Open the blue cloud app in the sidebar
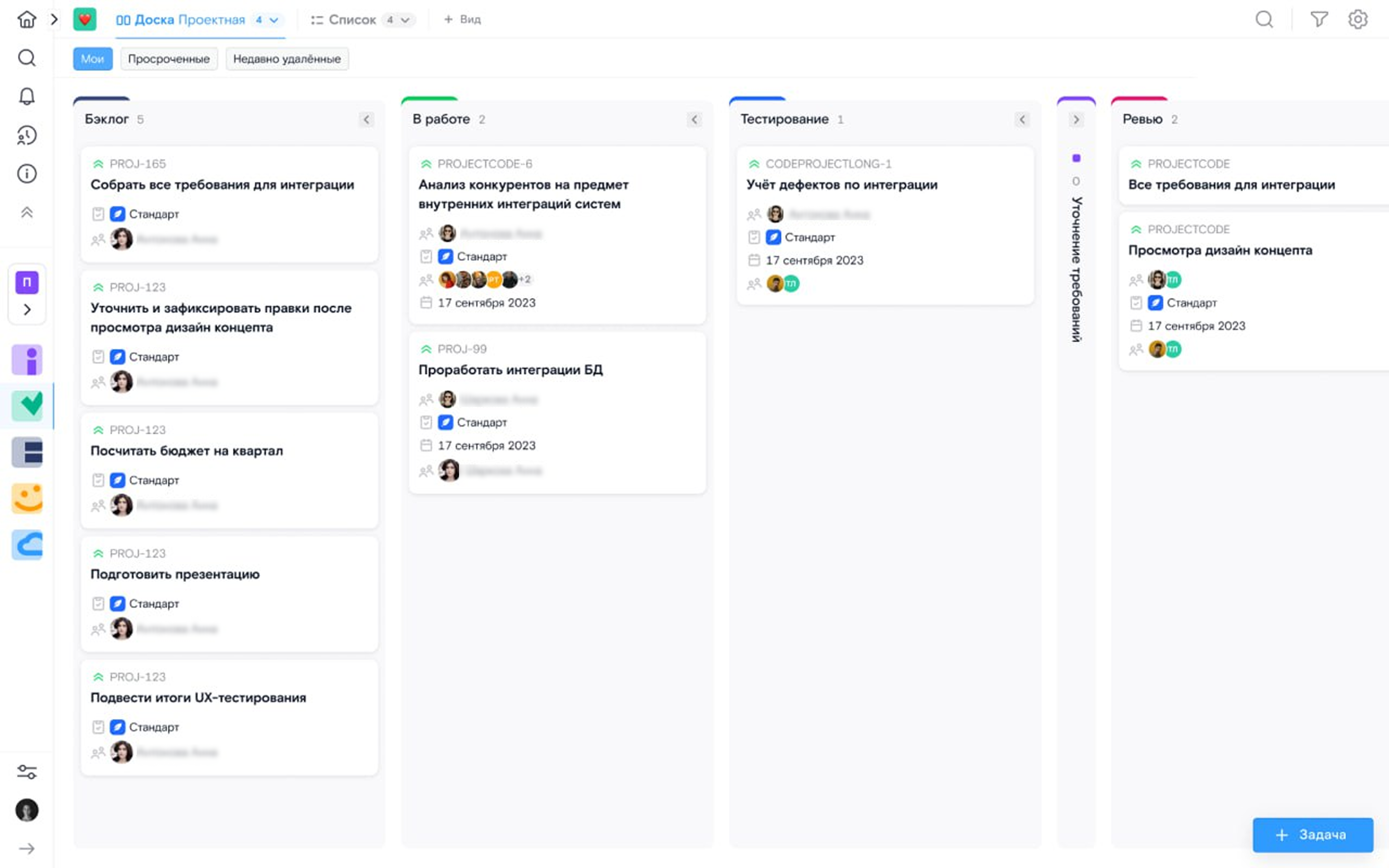1389x868 pixels. (27, 544)
